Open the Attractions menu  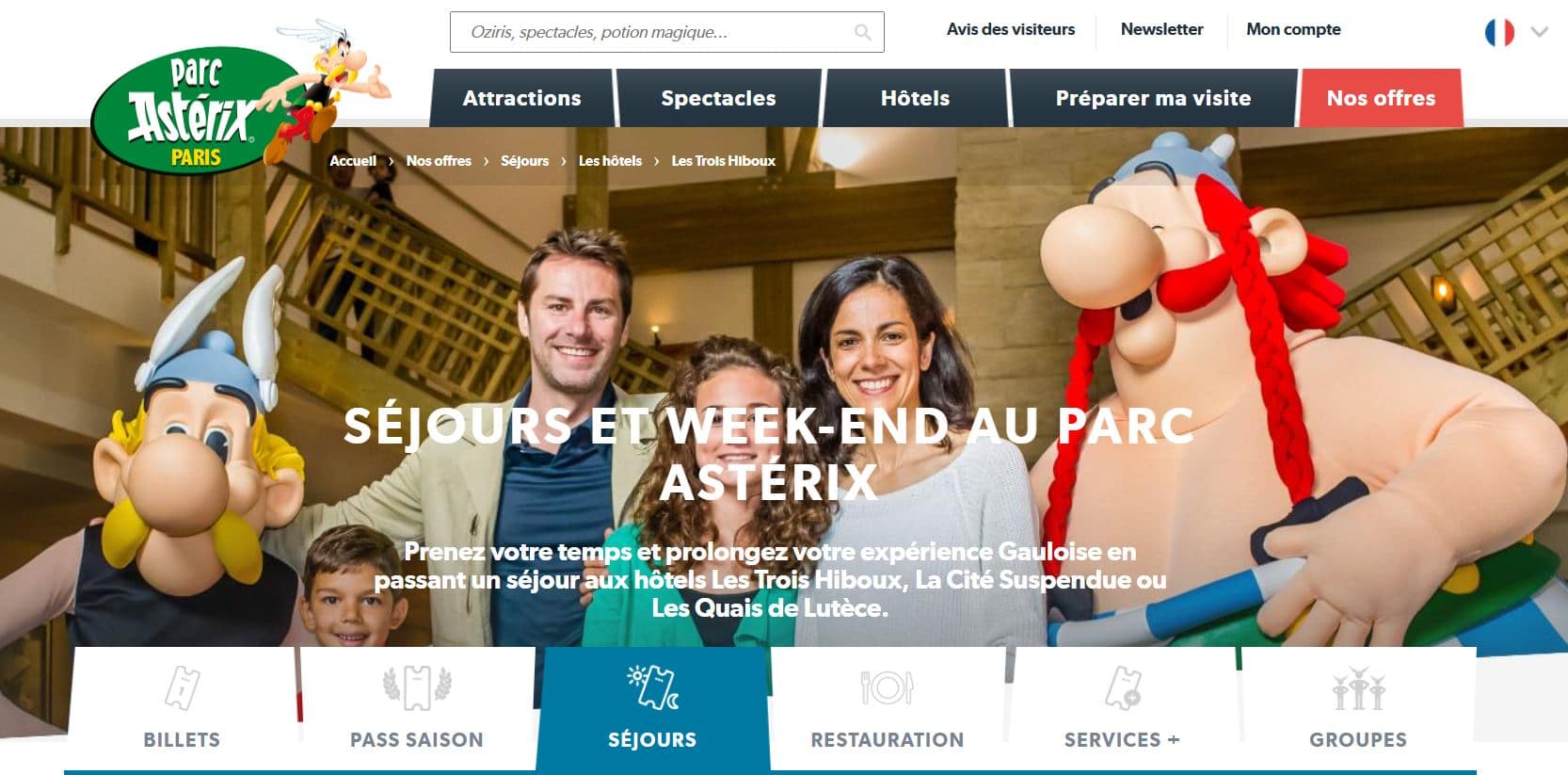point(522,98)
